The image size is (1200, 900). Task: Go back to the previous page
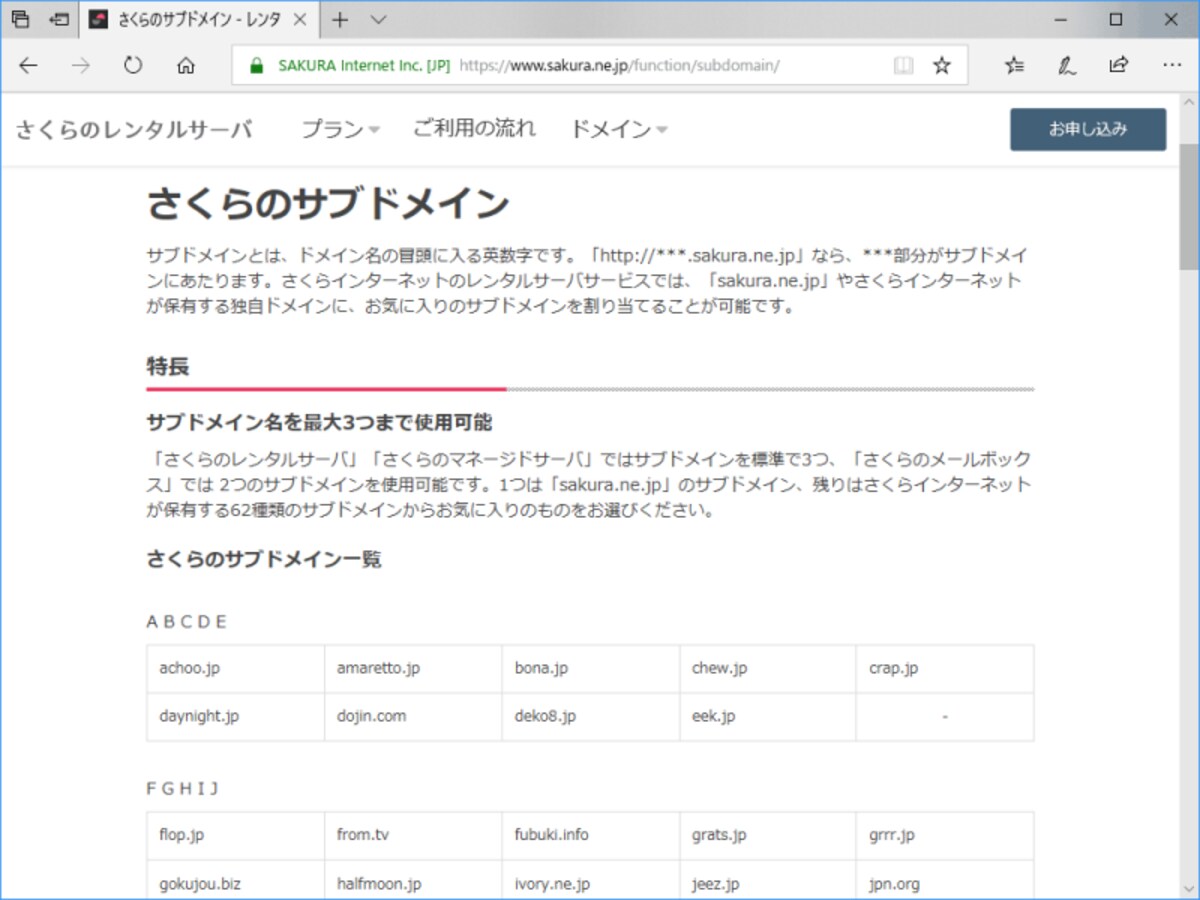pyautogui.click(x=28, y=66)
